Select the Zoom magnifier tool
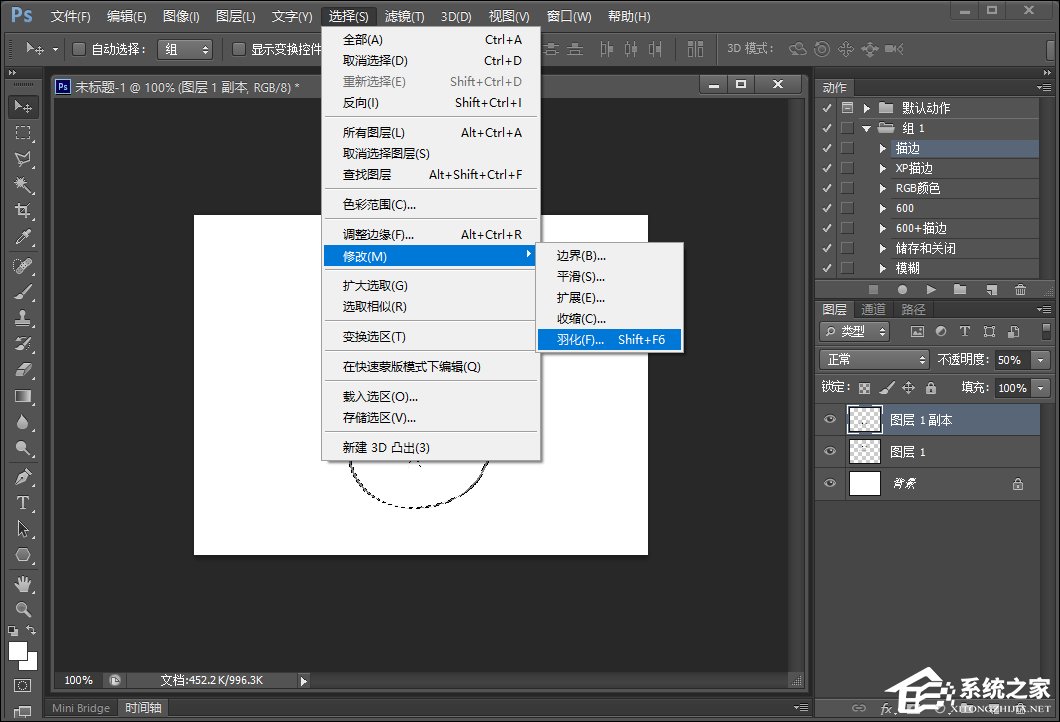Viewport: 1060px width, 722px height. pyautogui.click(x=23, y=609)
